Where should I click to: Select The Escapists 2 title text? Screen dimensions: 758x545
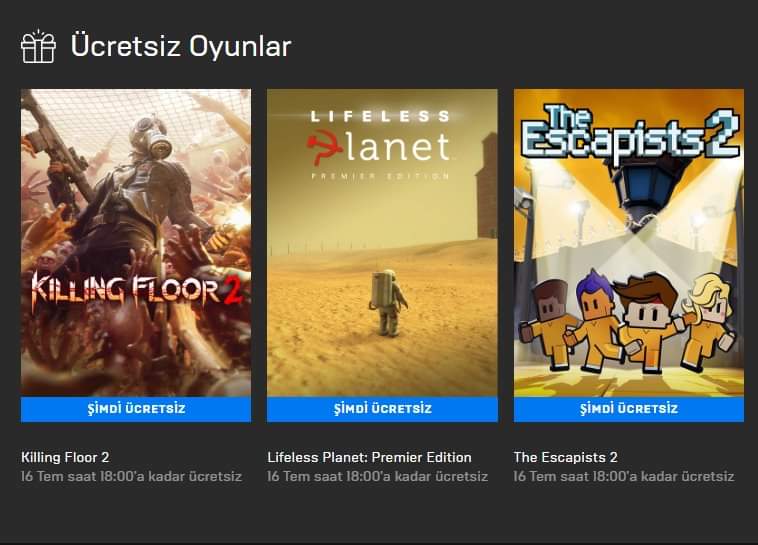click(566, 457)
